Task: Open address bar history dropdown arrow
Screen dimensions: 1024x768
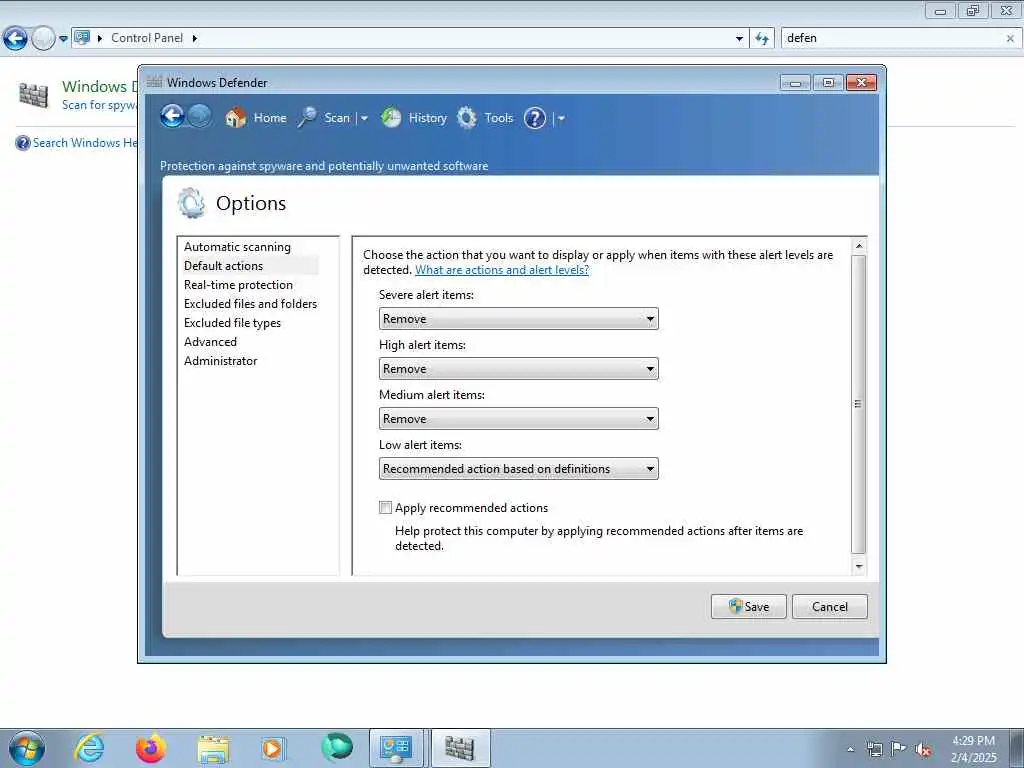Action: coord(739,39)
